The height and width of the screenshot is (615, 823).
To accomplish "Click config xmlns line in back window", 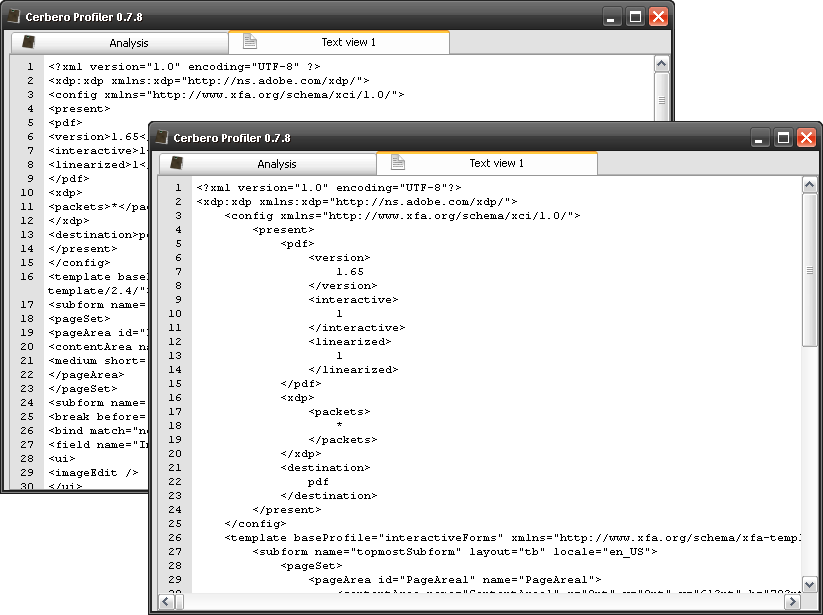I will 226,95.
